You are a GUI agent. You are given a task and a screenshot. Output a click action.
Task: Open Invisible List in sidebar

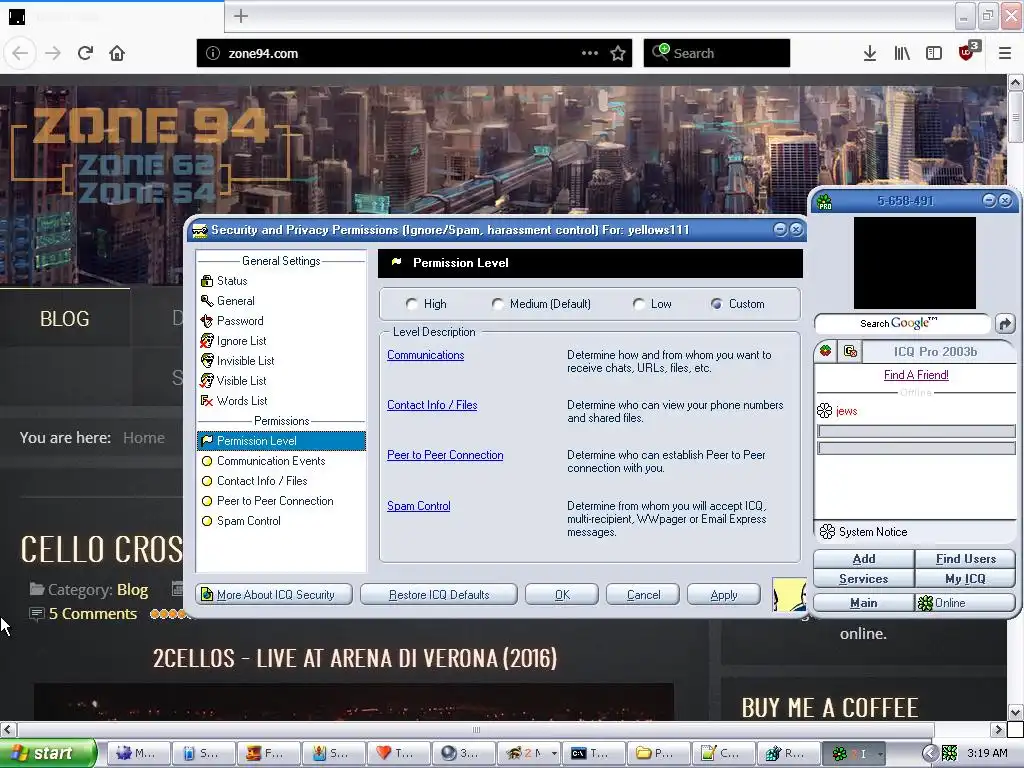pyautogui.click(x=246, y=361)
